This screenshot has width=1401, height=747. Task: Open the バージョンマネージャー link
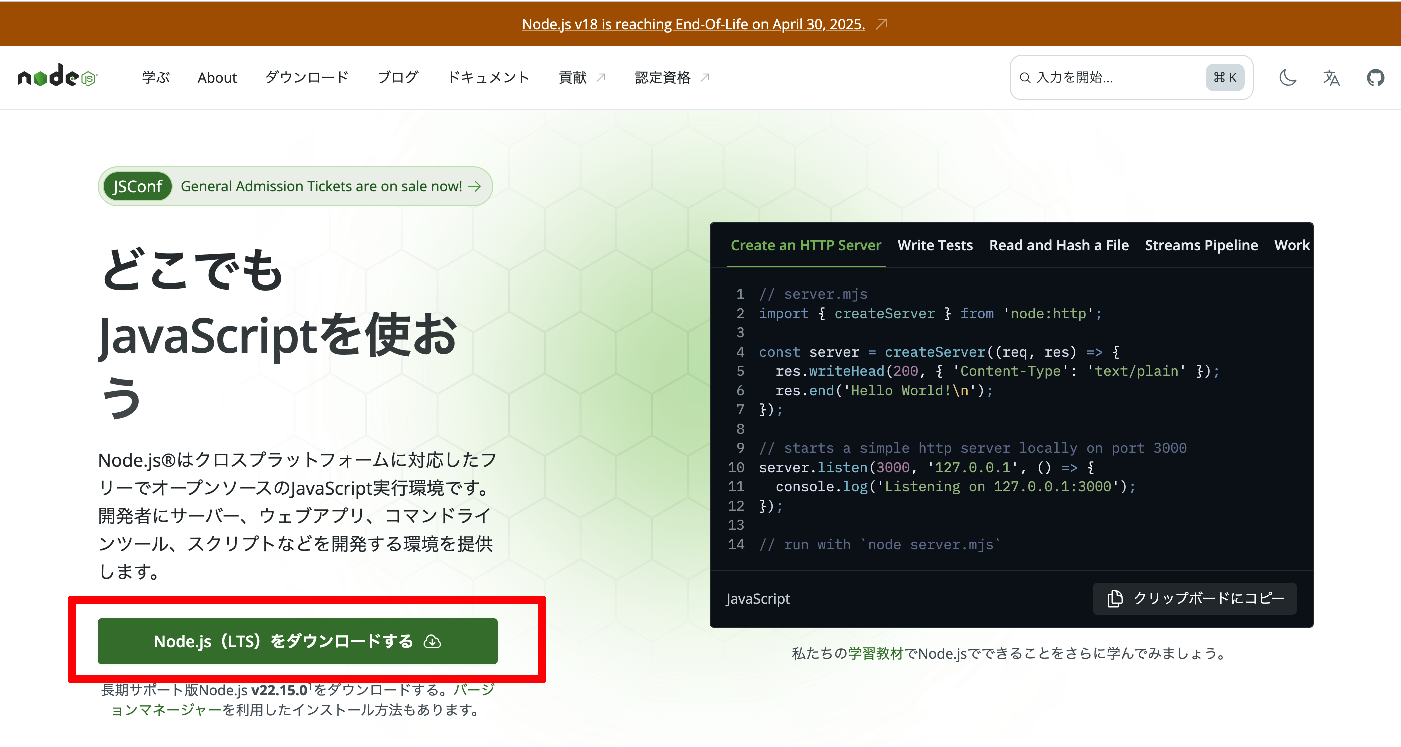click(302, 700)
